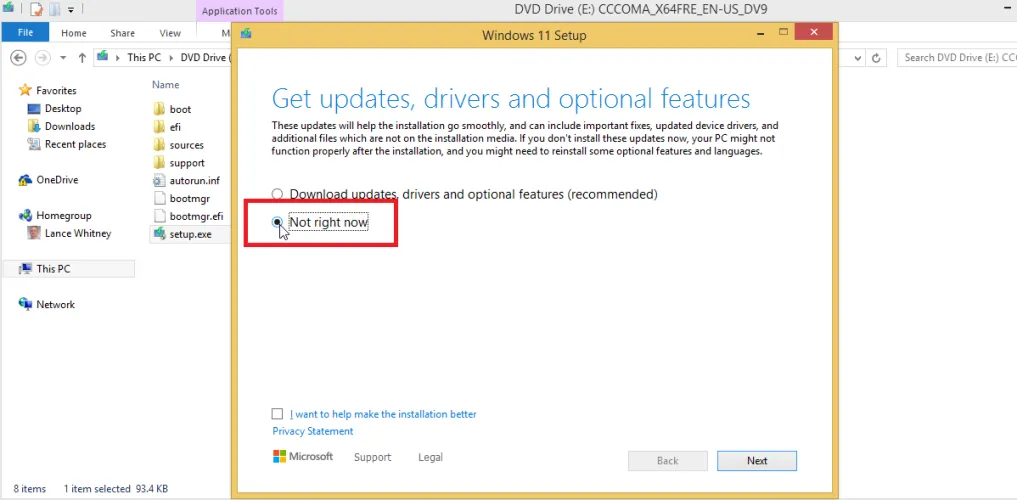1017x500 pixels.
Task: Click Next in Windows 11 Setup
Action: tap(756, 461)
